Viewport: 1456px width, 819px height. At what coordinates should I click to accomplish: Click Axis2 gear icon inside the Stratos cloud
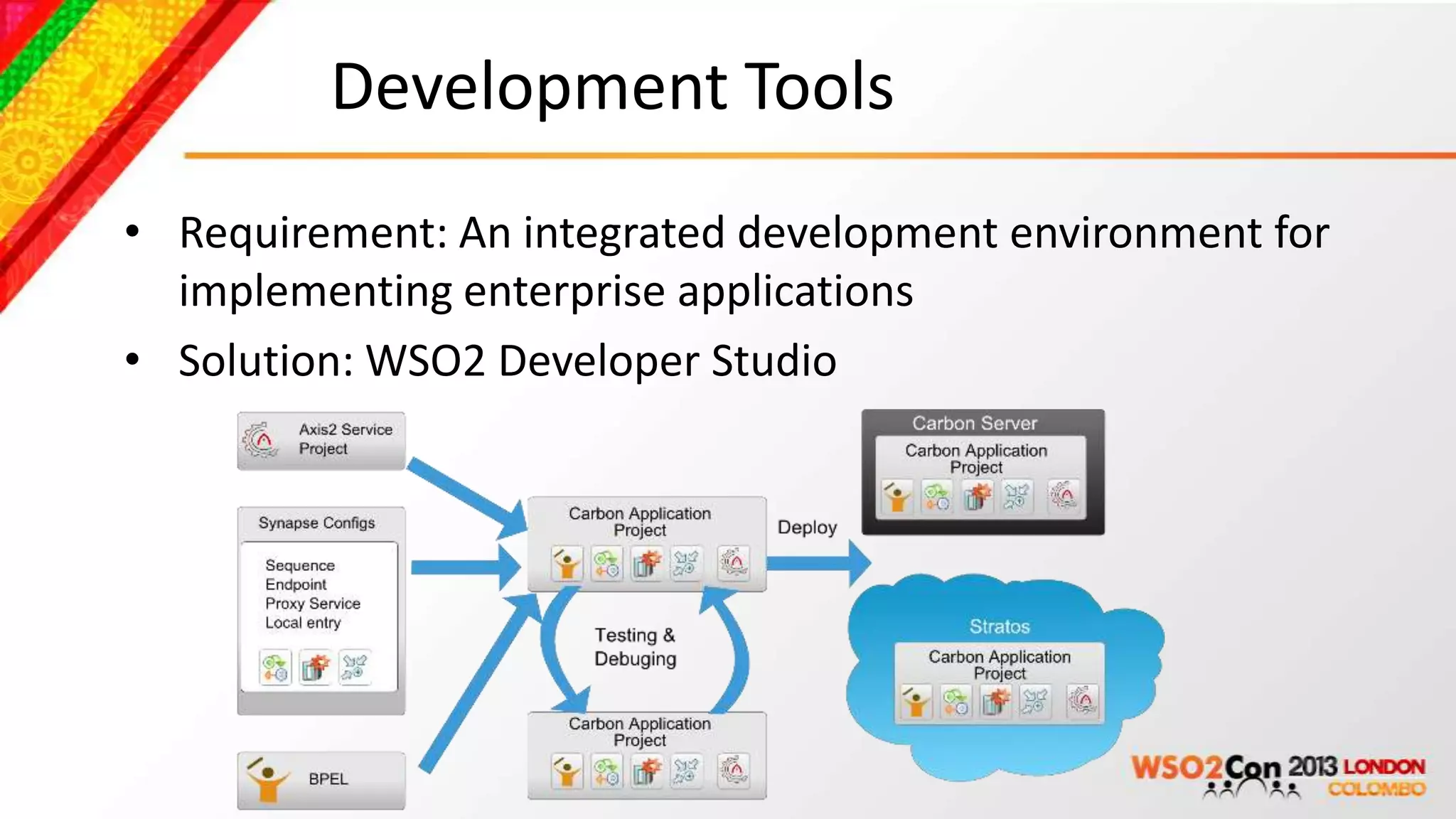pos(1083,702)
